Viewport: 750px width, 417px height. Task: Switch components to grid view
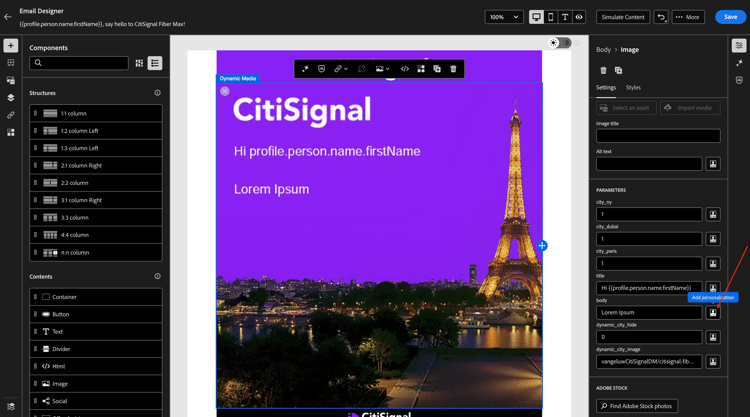pos(139,63)
